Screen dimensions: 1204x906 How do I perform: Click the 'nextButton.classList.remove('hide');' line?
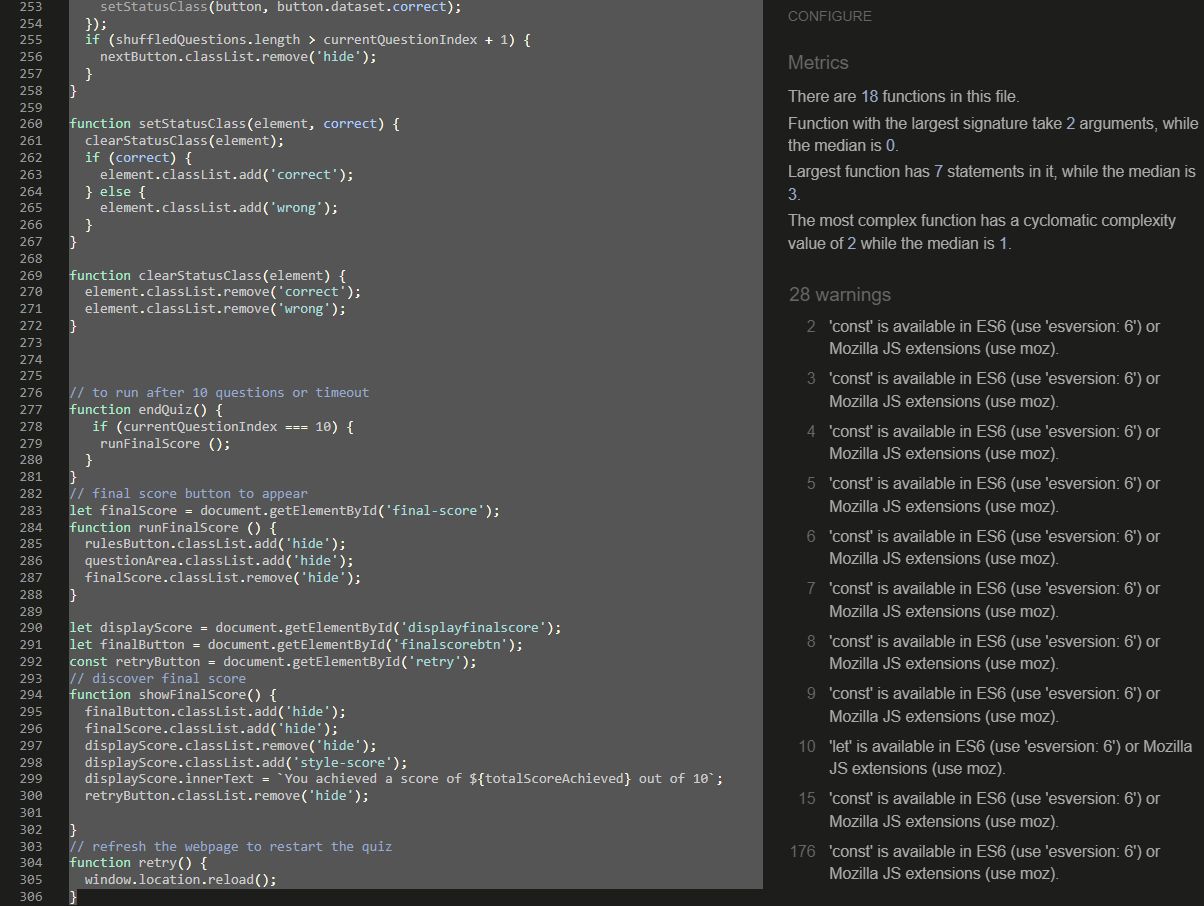[239, 56]
